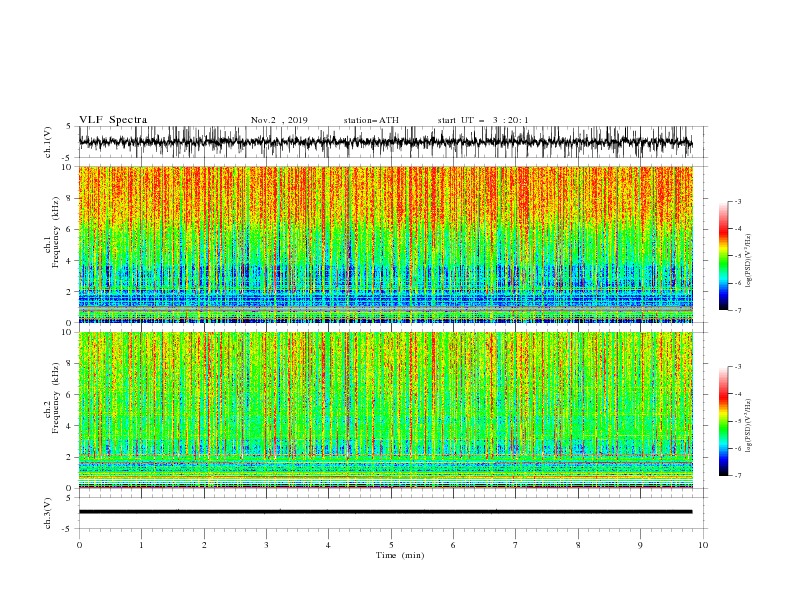The height and width of the screenshot is (612, 792).
Task: Click the "6" kHz tick on ch.1 frequency axis
Action: point(69,229)
